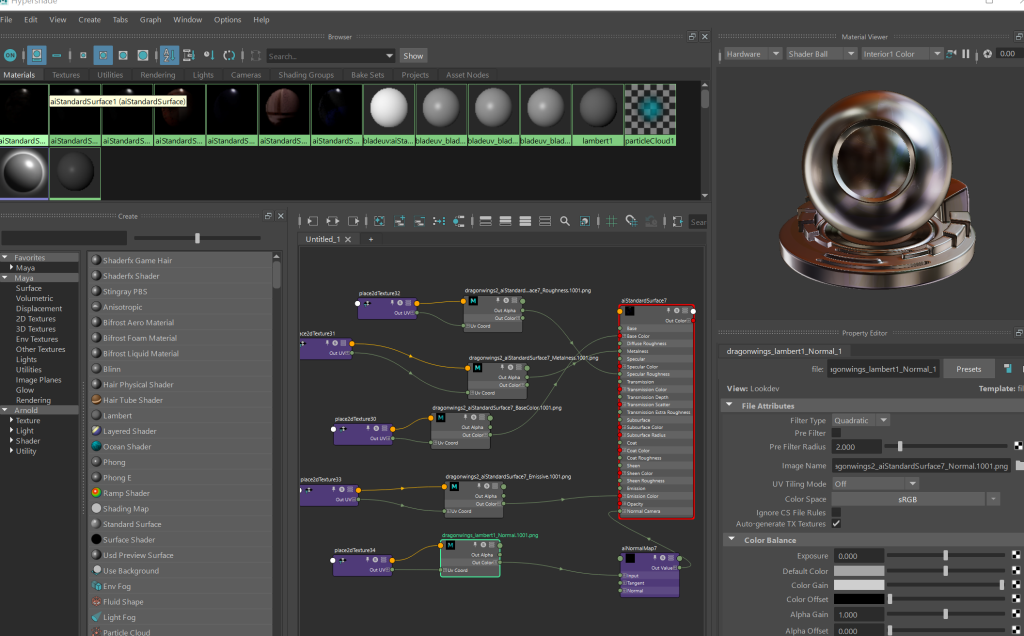The image size is (1024, 636).
Task: Collapse the Color Balance section
Action: click(x=731, y=540)
